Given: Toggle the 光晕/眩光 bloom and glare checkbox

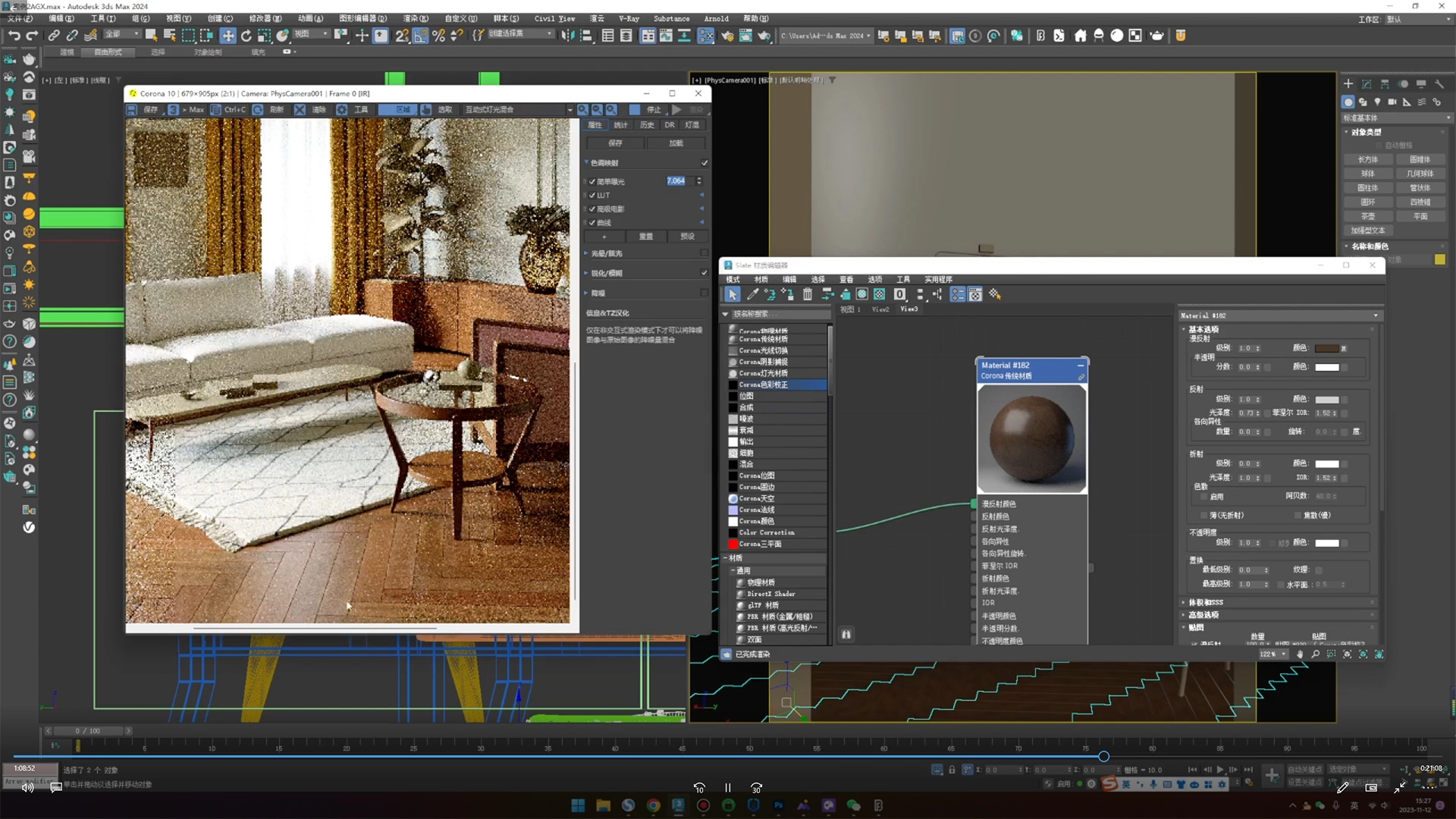Looking at the screenshot, I should point(704,253).
